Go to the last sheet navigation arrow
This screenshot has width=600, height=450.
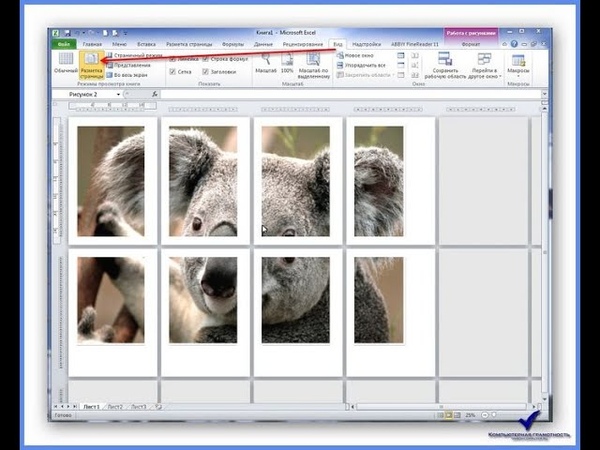click(75, 406)
